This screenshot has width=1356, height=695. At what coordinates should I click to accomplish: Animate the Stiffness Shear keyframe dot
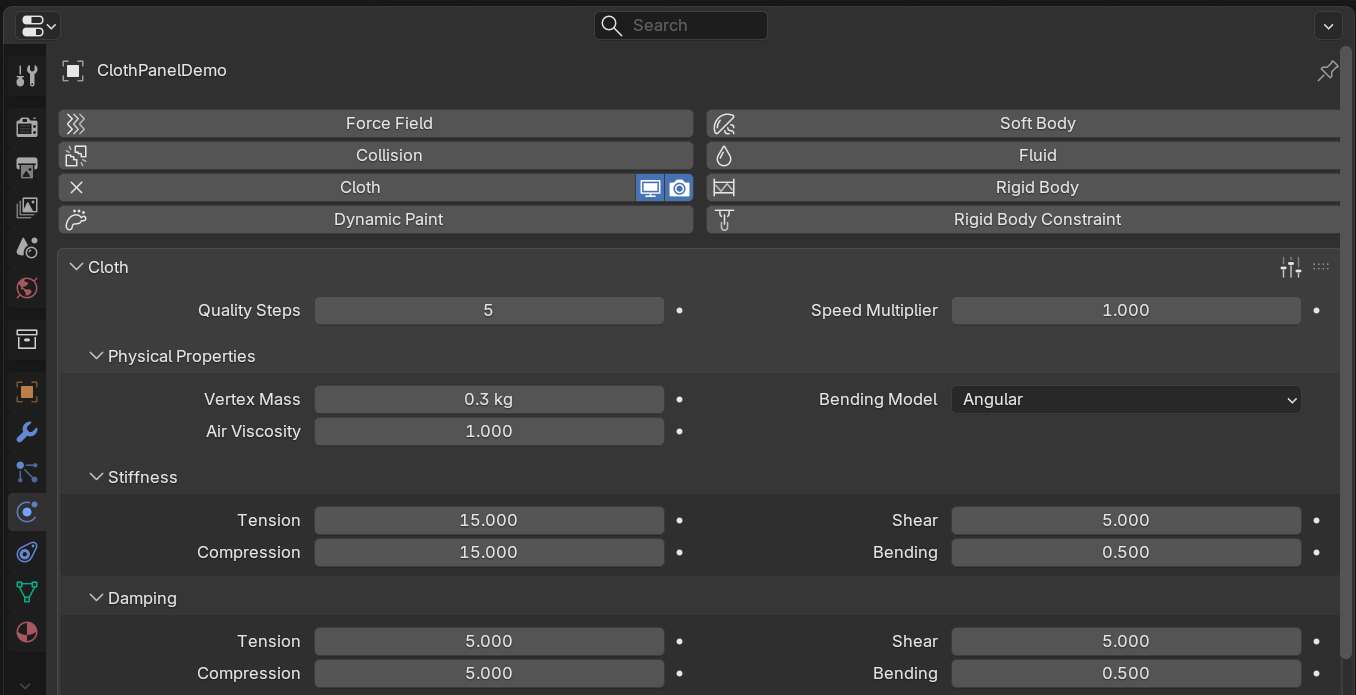[x=1317, y=521]
